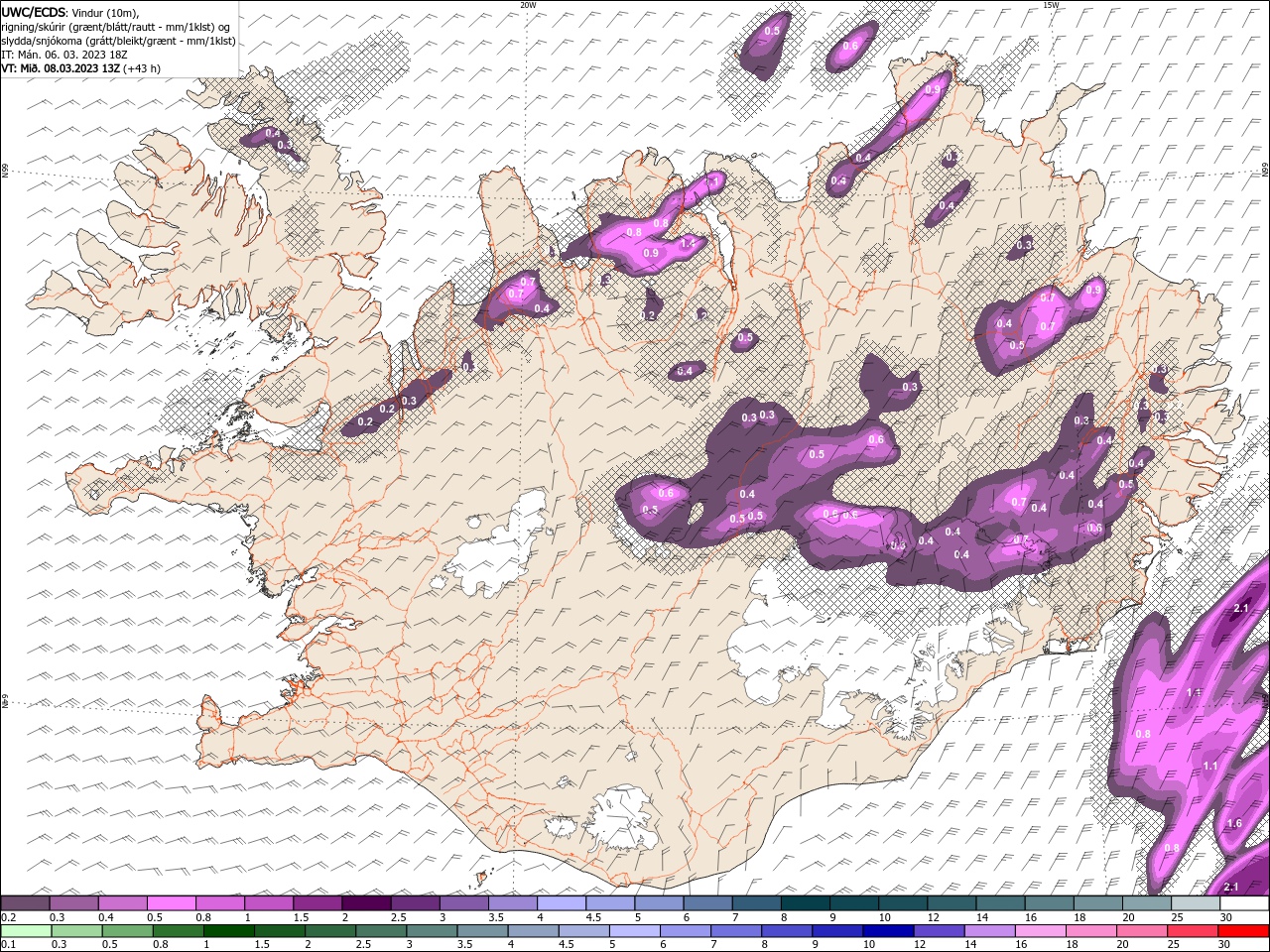The image size is (1270, 952).
Task: Pick the navy blue 10 swatch in the rain legend row
Action: [x=888, y=931]
